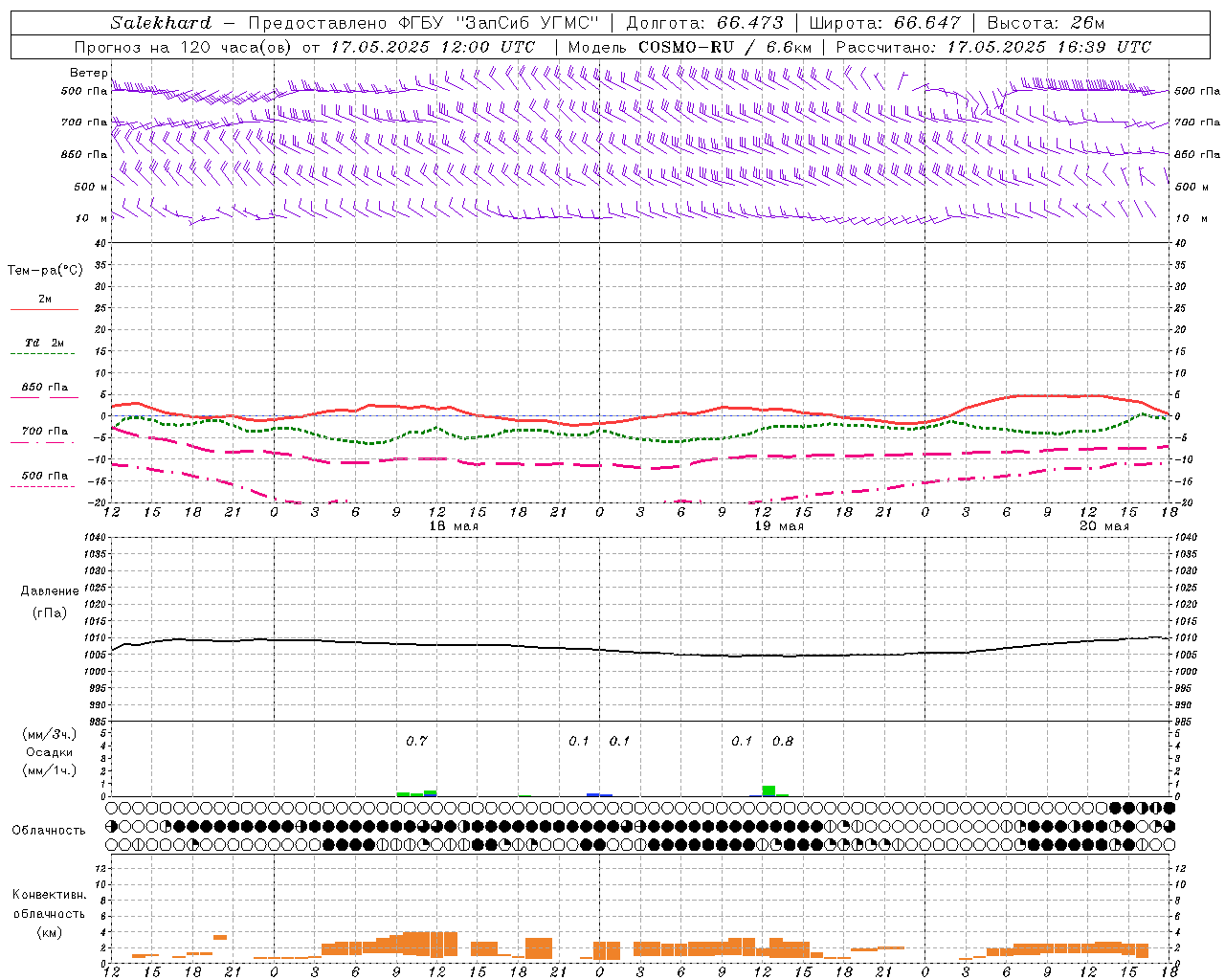Click the '19 мая' date label
Image resolution: width=1225 pixels, height=980 pixels.
point(779,526)
